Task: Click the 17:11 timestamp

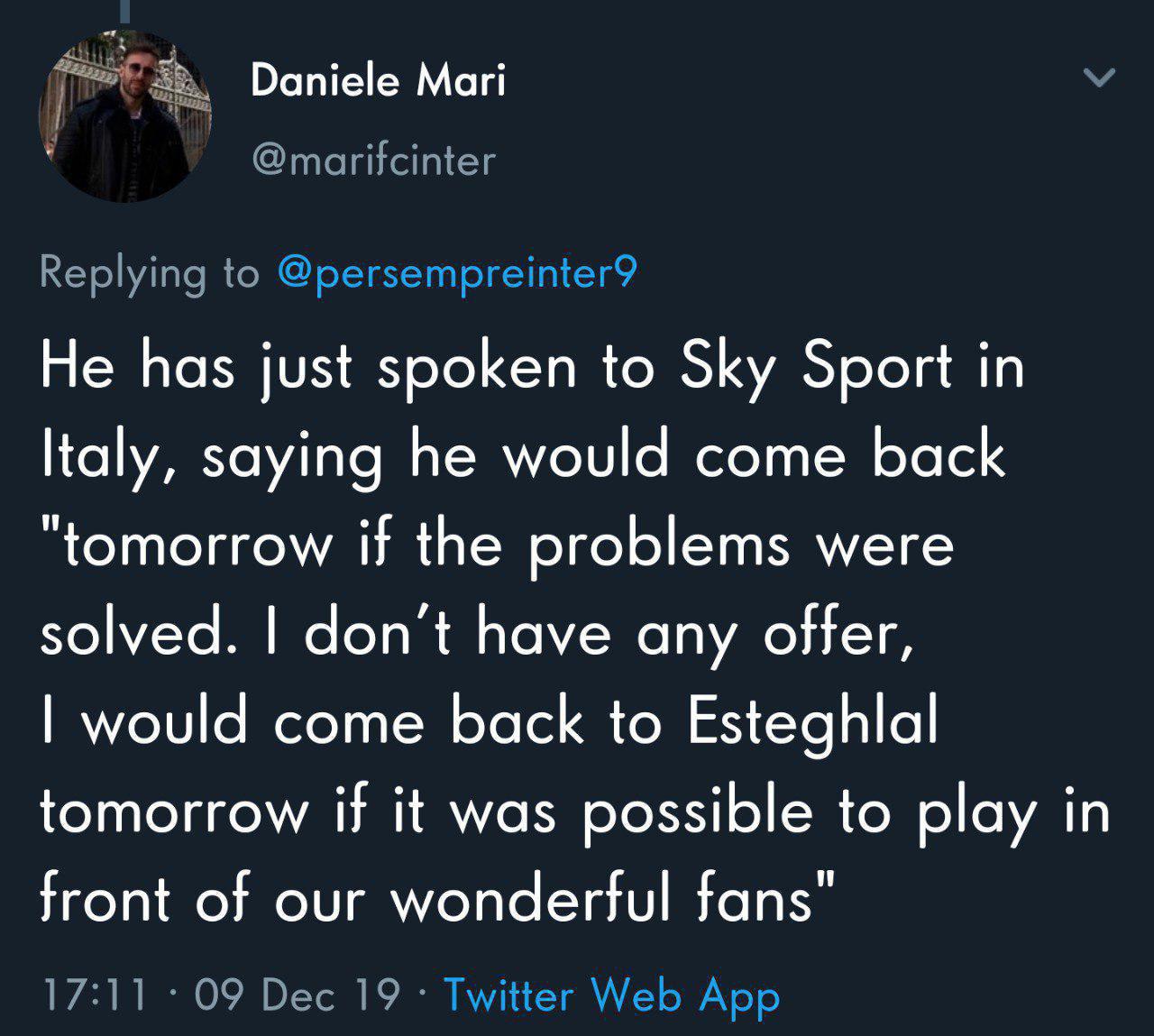Action: (x=95, y=995)
